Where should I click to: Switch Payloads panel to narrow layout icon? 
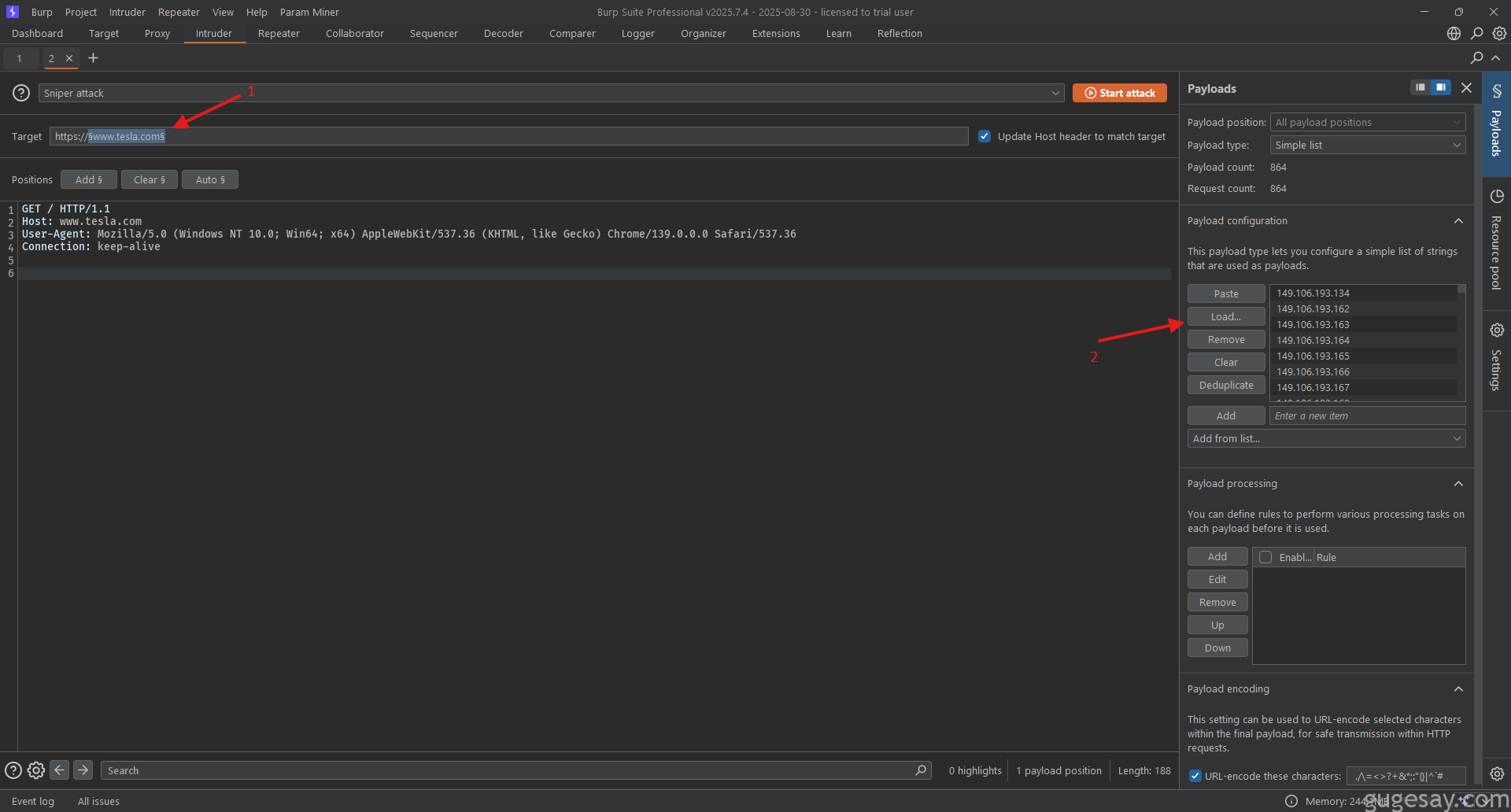[1420, 87]
